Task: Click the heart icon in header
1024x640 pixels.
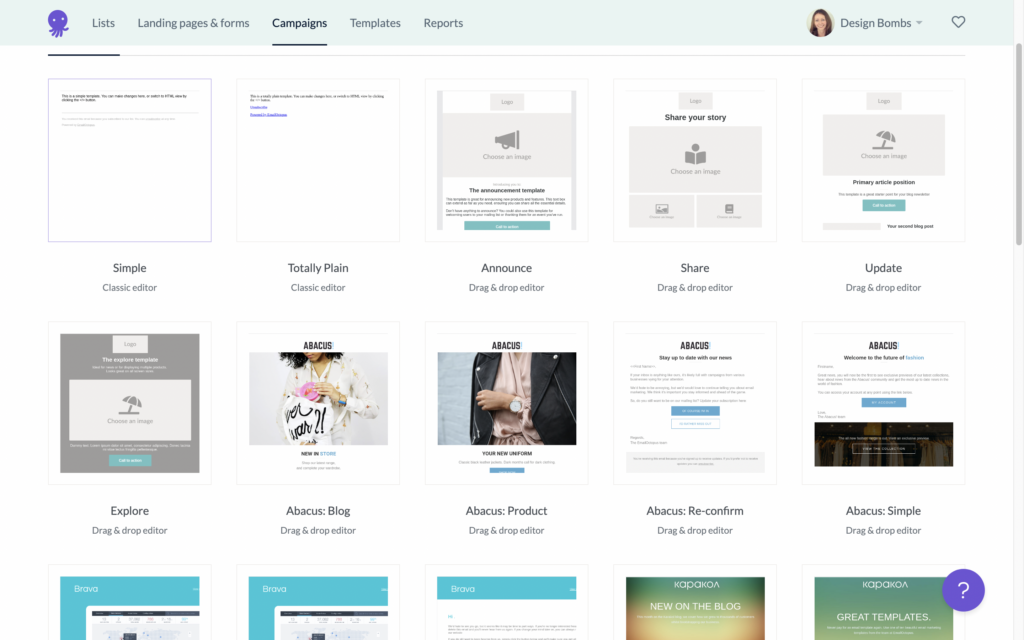Action: (x=958, y=22)
